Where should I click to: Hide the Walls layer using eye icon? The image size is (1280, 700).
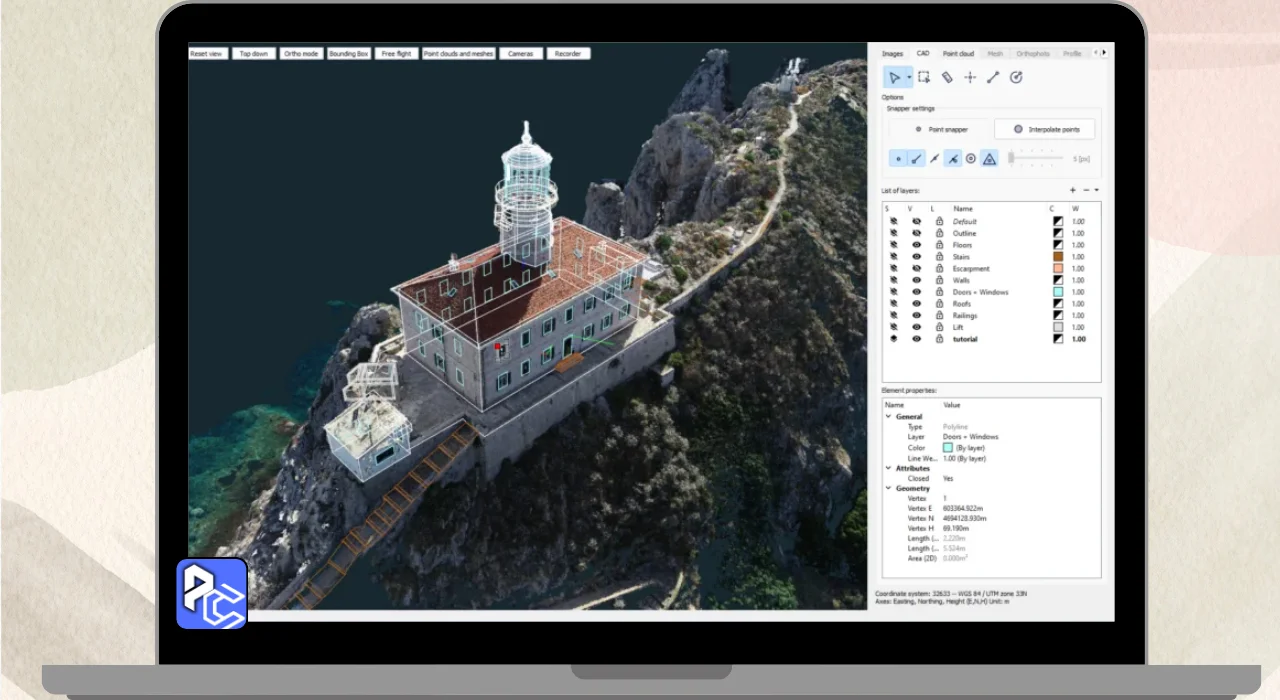click(x=916, y=281)
